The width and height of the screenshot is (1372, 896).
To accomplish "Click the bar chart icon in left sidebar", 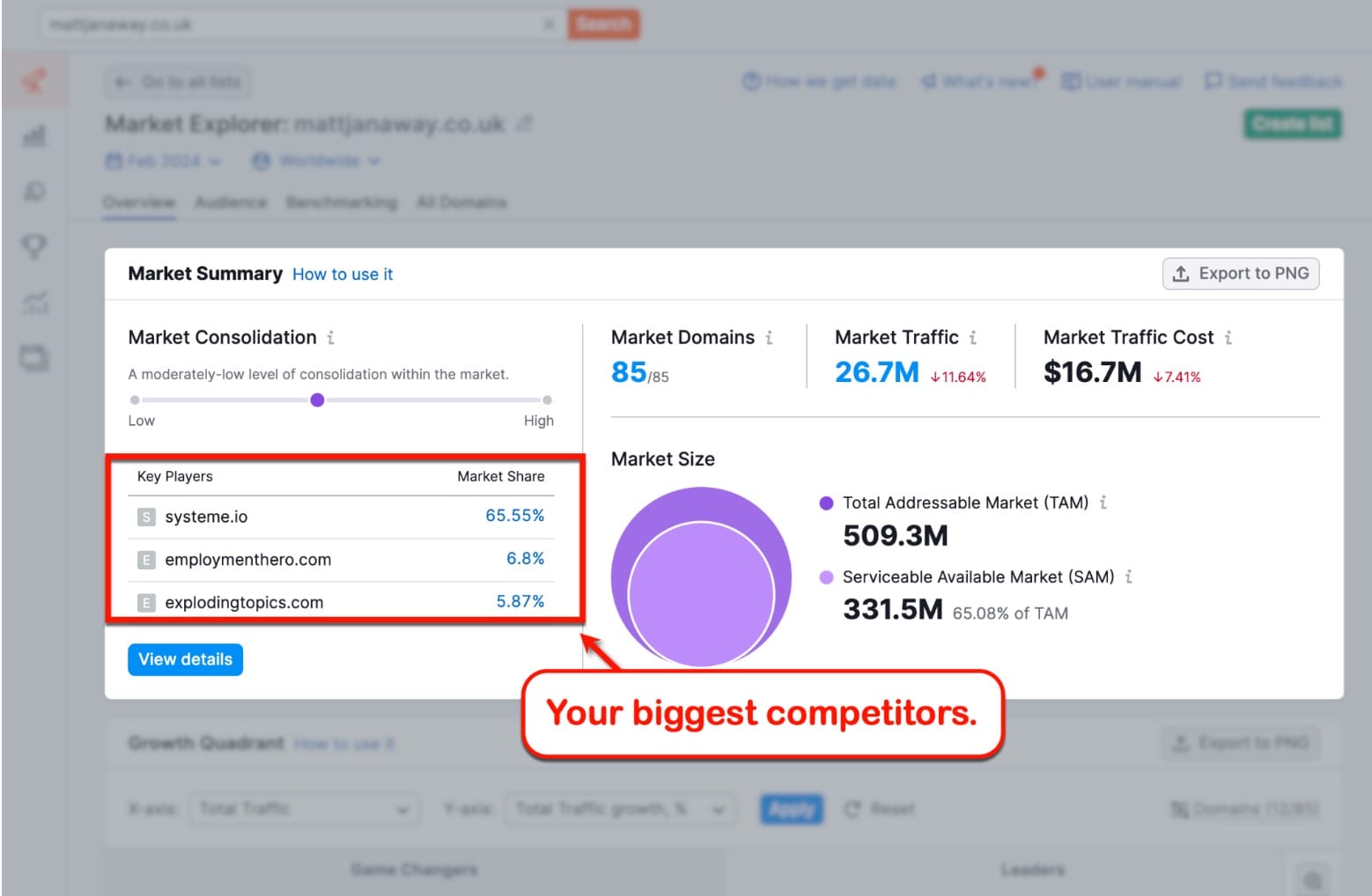I will click(34, 136).
